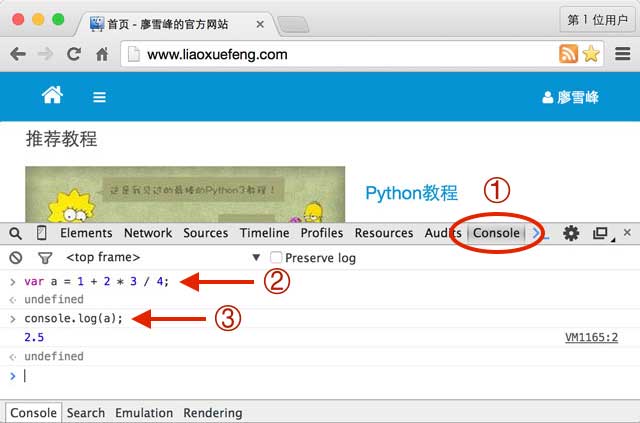
Task: Open the Chrome menu hamburger icon
Action: pyautogui.click(x=622, y=55)
